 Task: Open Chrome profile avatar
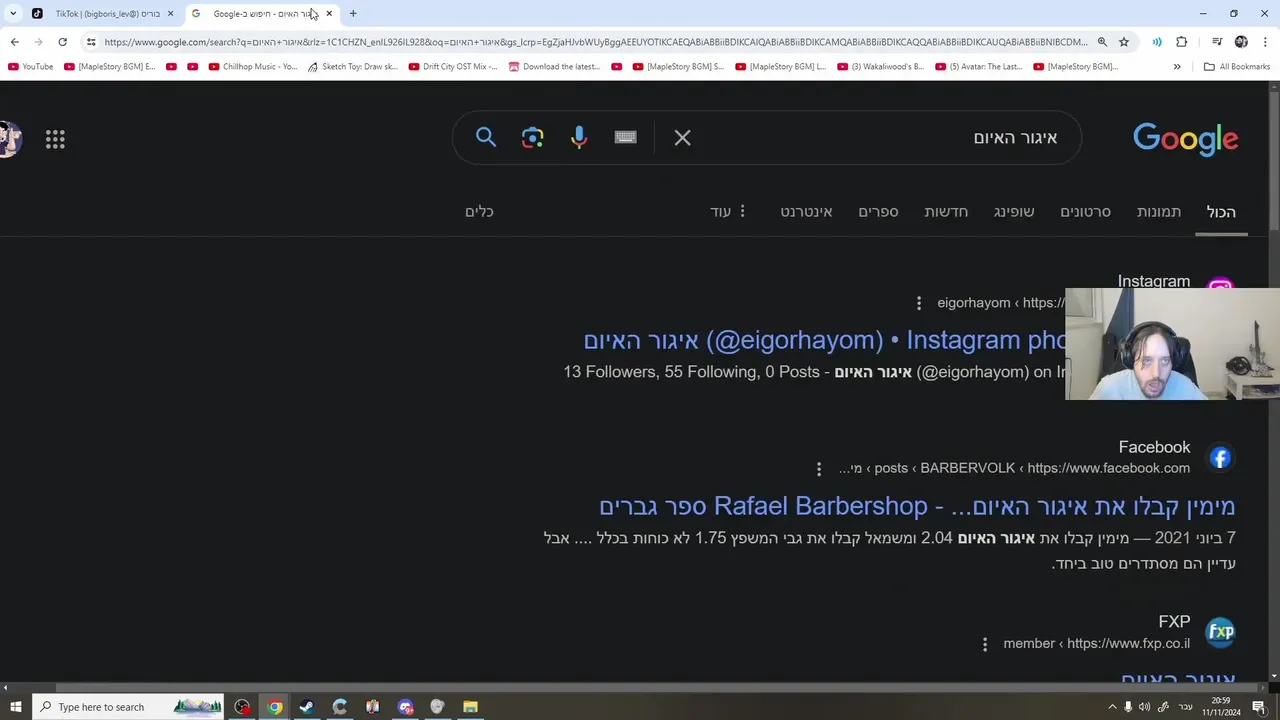point(1241,42)
